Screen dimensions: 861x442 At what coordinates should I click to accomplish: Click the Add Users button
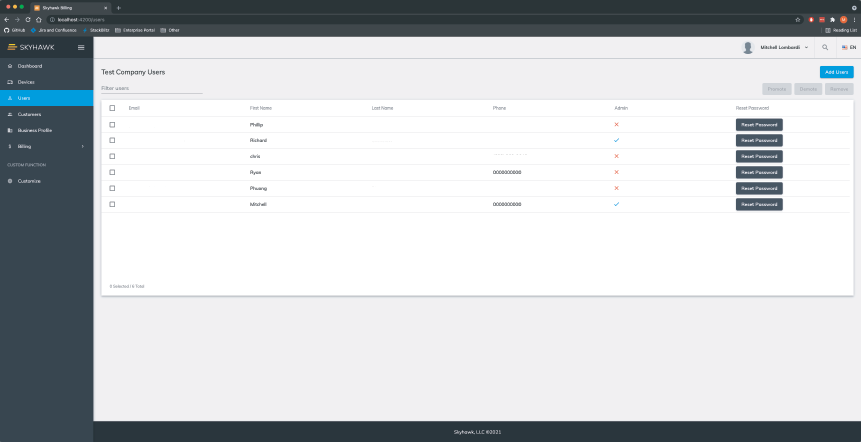coord(836,72)
